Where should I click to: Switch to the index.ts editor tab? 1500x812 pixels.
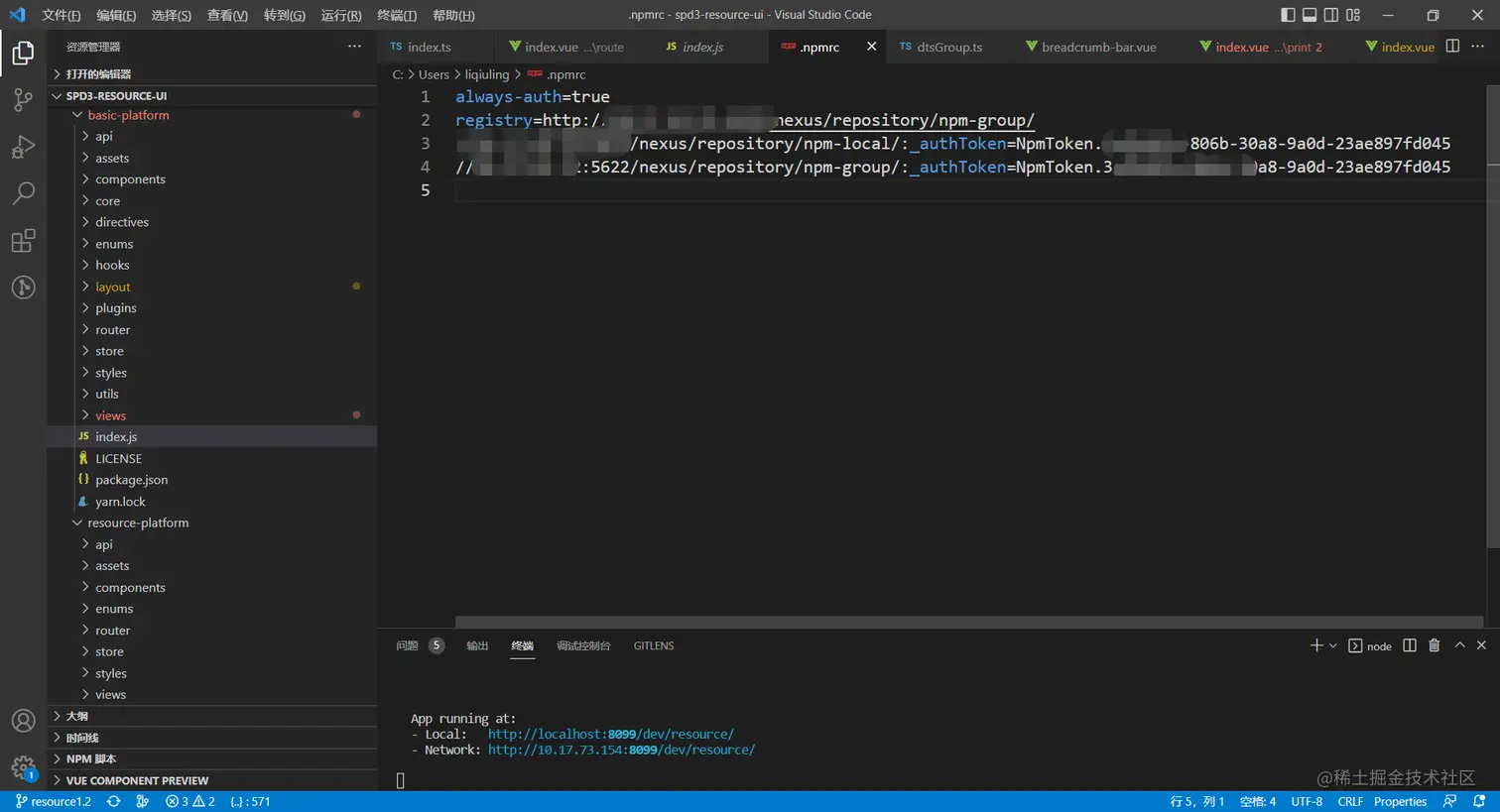pos(430,47)
